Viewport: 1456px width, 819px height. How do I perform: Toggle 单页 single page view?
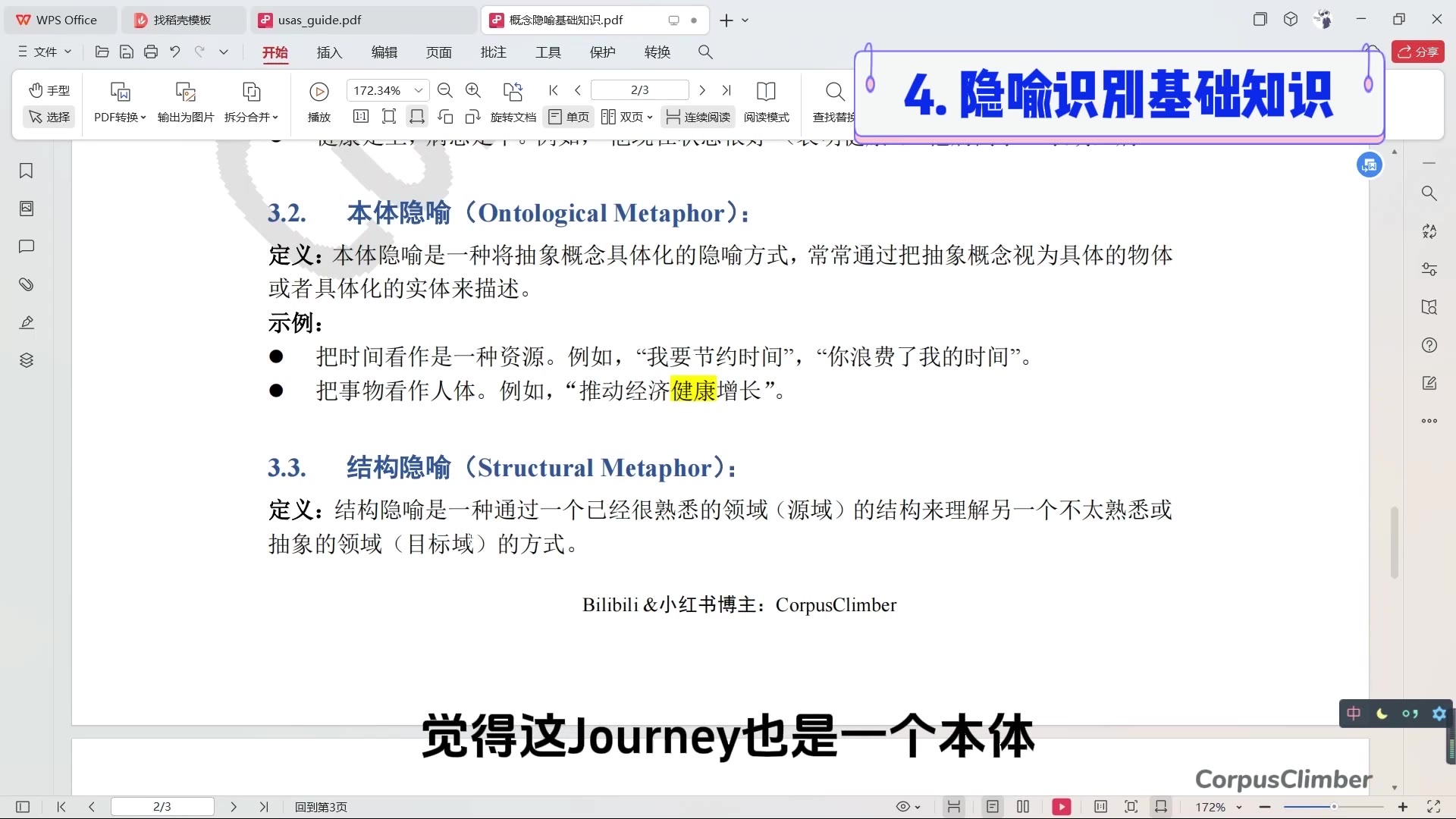click(568, 117)
